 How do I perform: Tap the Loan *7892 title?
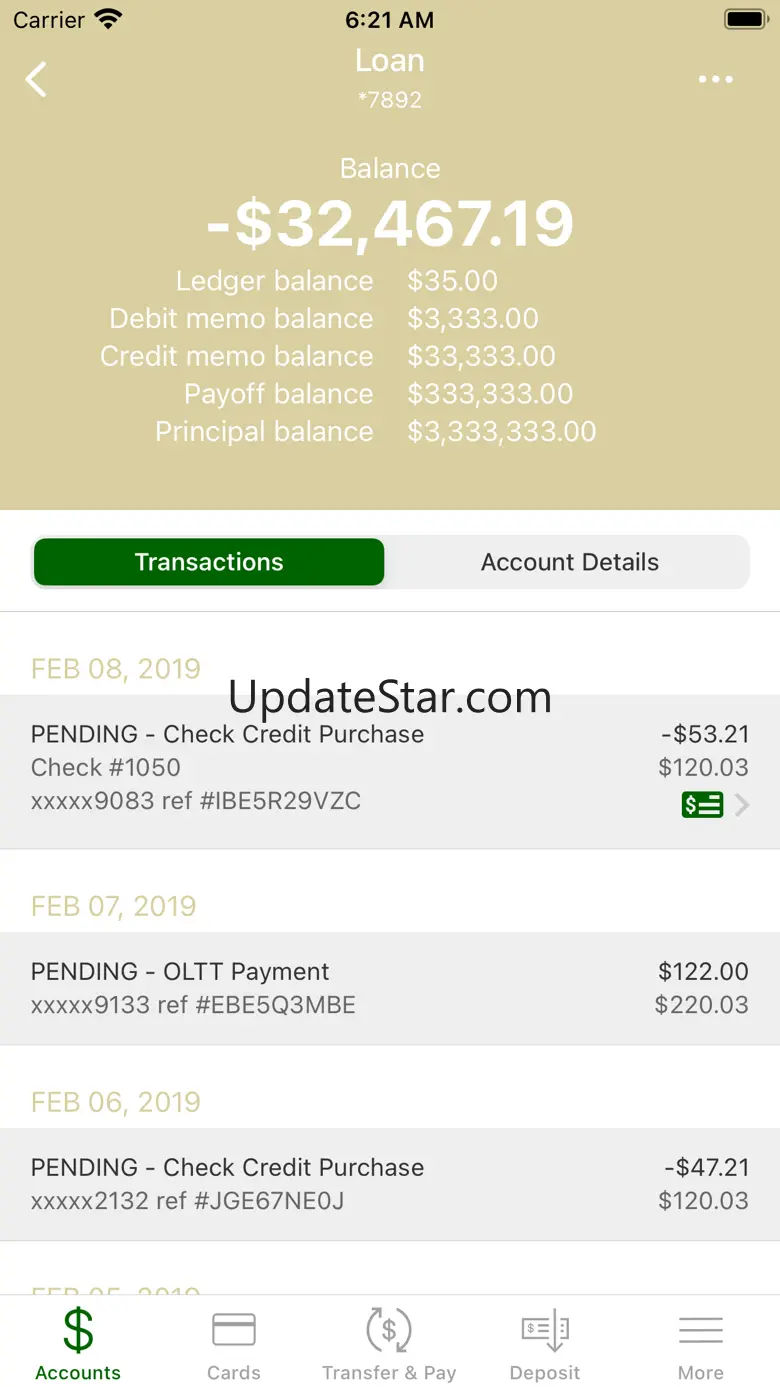click(x=390, y=77)
